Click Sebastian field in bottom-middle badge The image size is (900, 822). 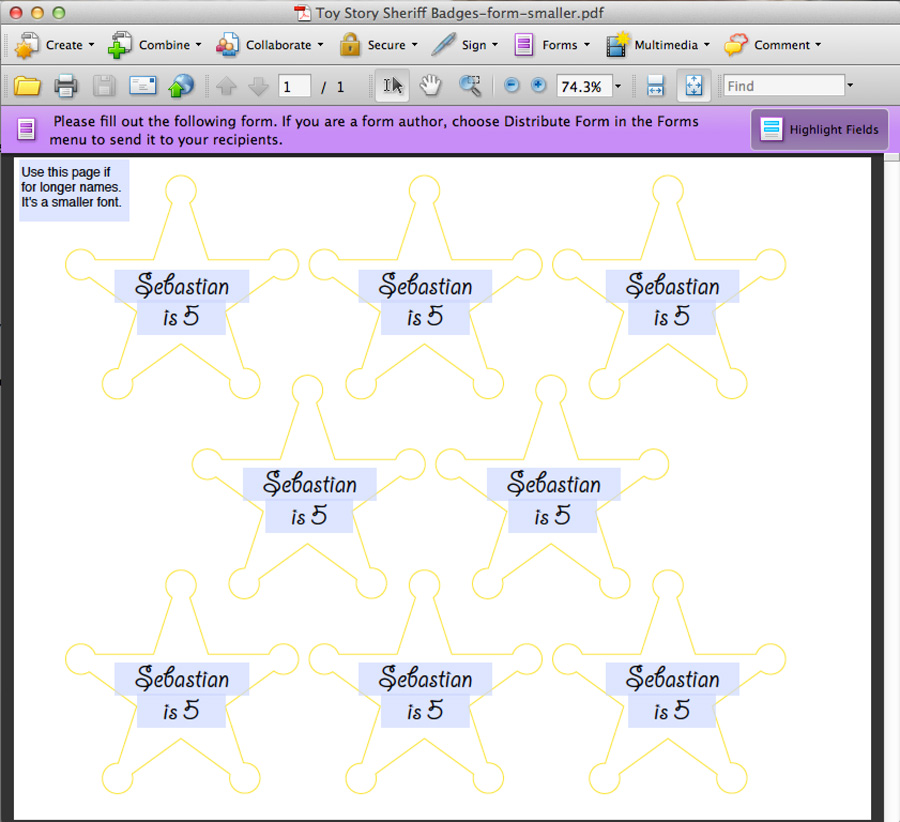[425, 679]
